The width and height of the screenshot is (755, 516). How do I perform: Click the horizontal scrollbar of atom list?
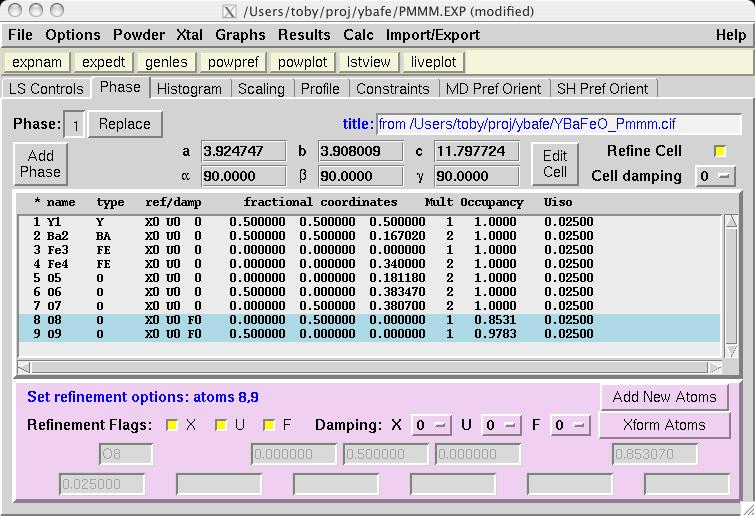coord(369,368)
